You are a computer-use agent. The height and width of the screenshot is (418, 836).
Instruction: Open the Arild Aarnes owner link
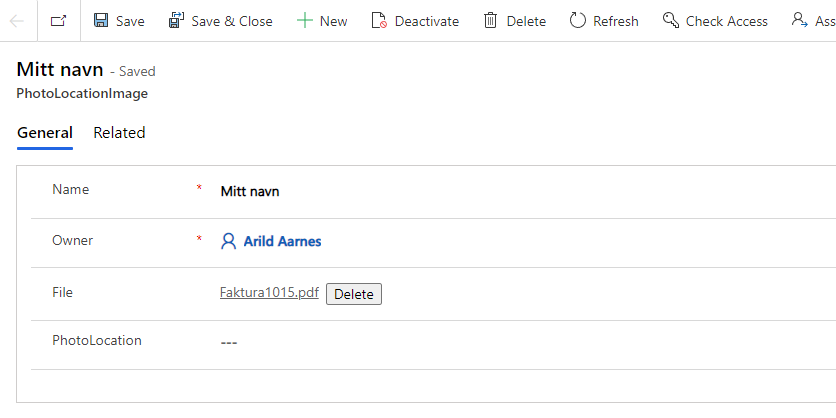point(283,242)
